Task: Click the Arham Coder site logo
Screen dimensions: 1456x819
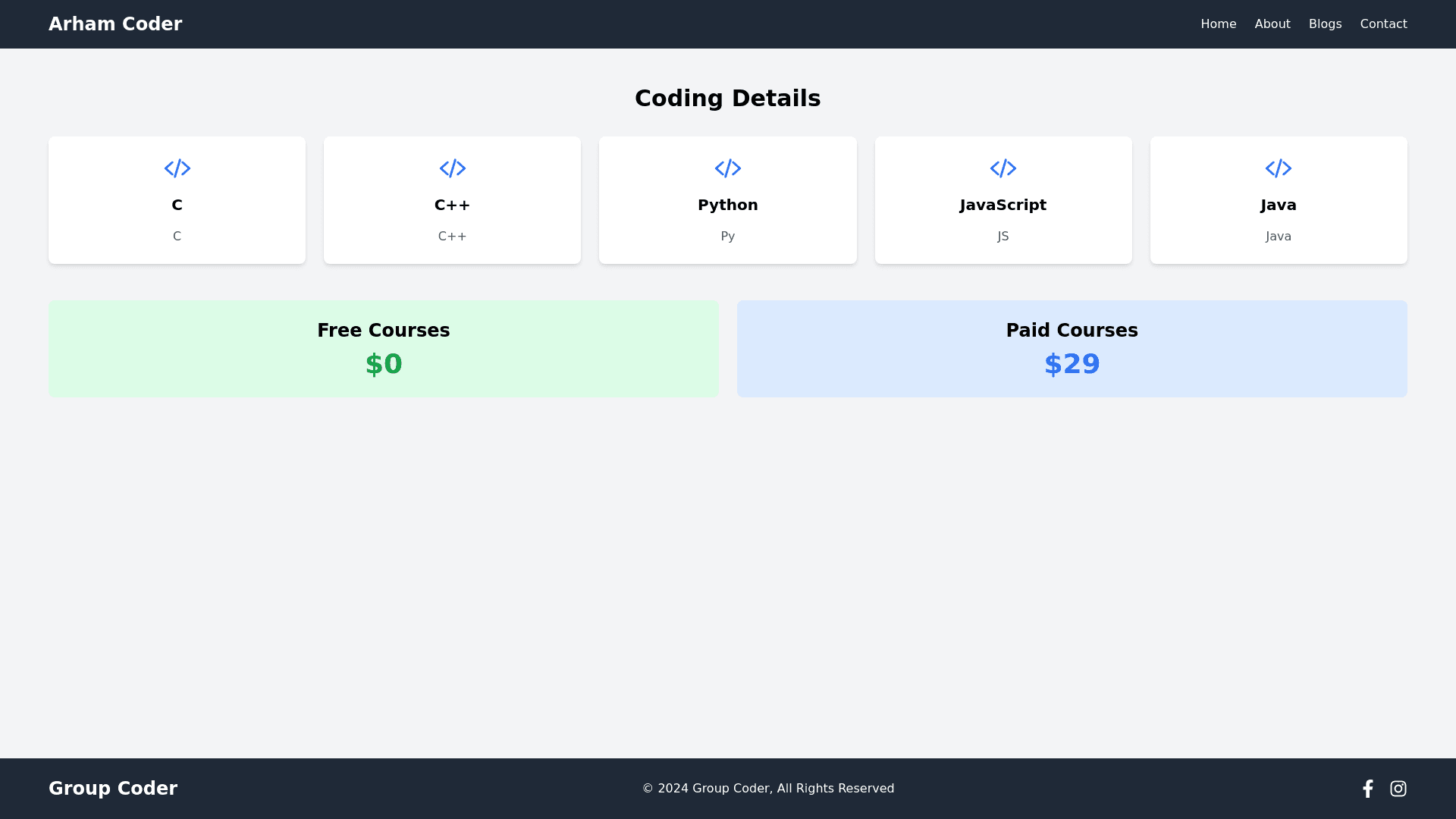Action: [x=115, y=24]
